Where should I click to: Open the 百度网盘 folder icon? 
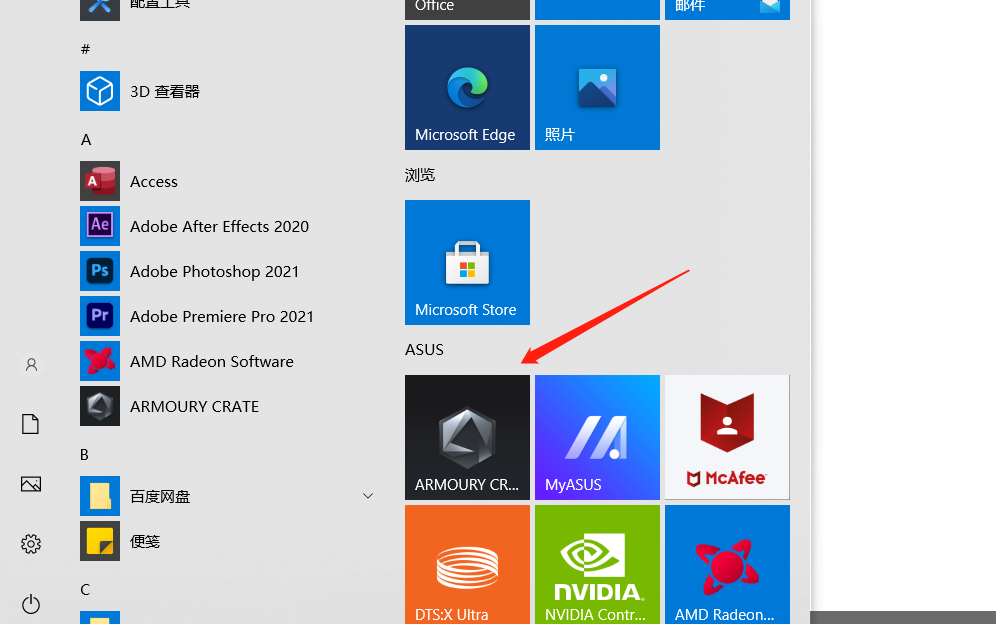pos(100,496)
